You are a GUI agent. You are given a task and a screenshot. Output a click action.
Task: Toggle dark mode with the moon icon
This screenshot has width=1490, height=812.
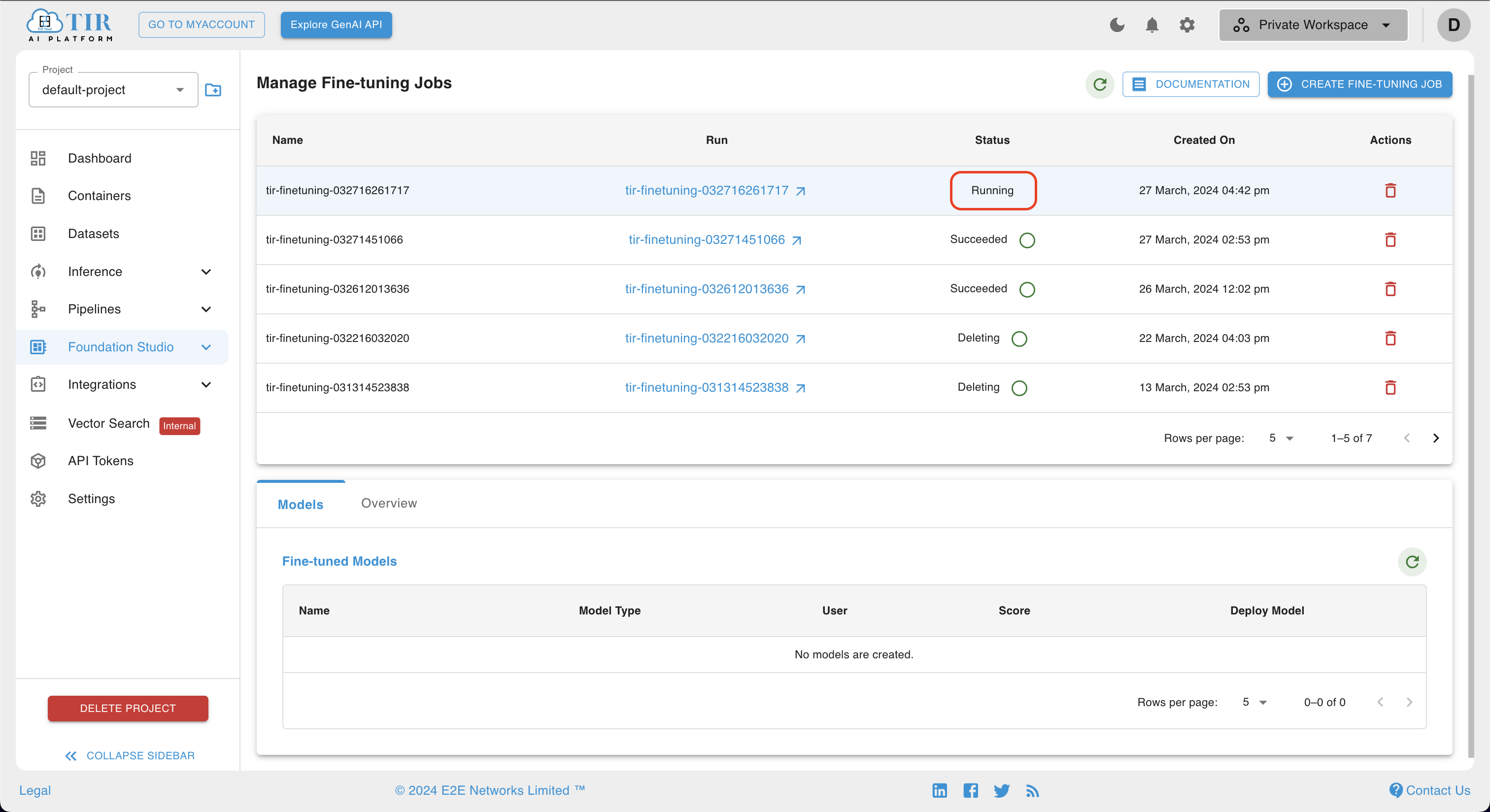[1117, 25]
